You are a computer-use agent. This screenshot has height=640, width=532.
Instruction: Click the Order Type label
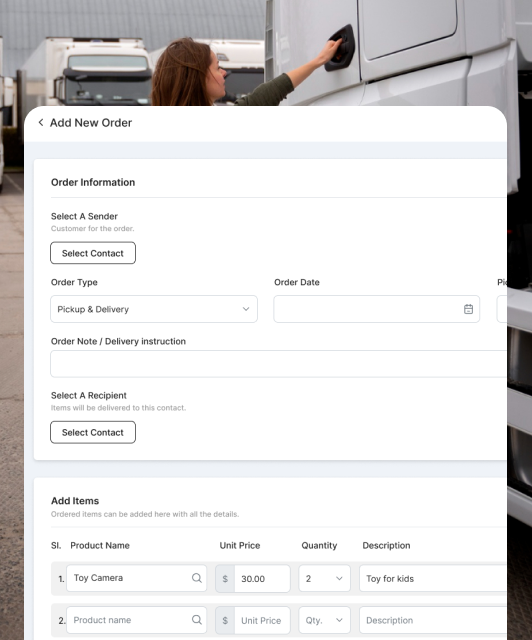click(74, 282)
